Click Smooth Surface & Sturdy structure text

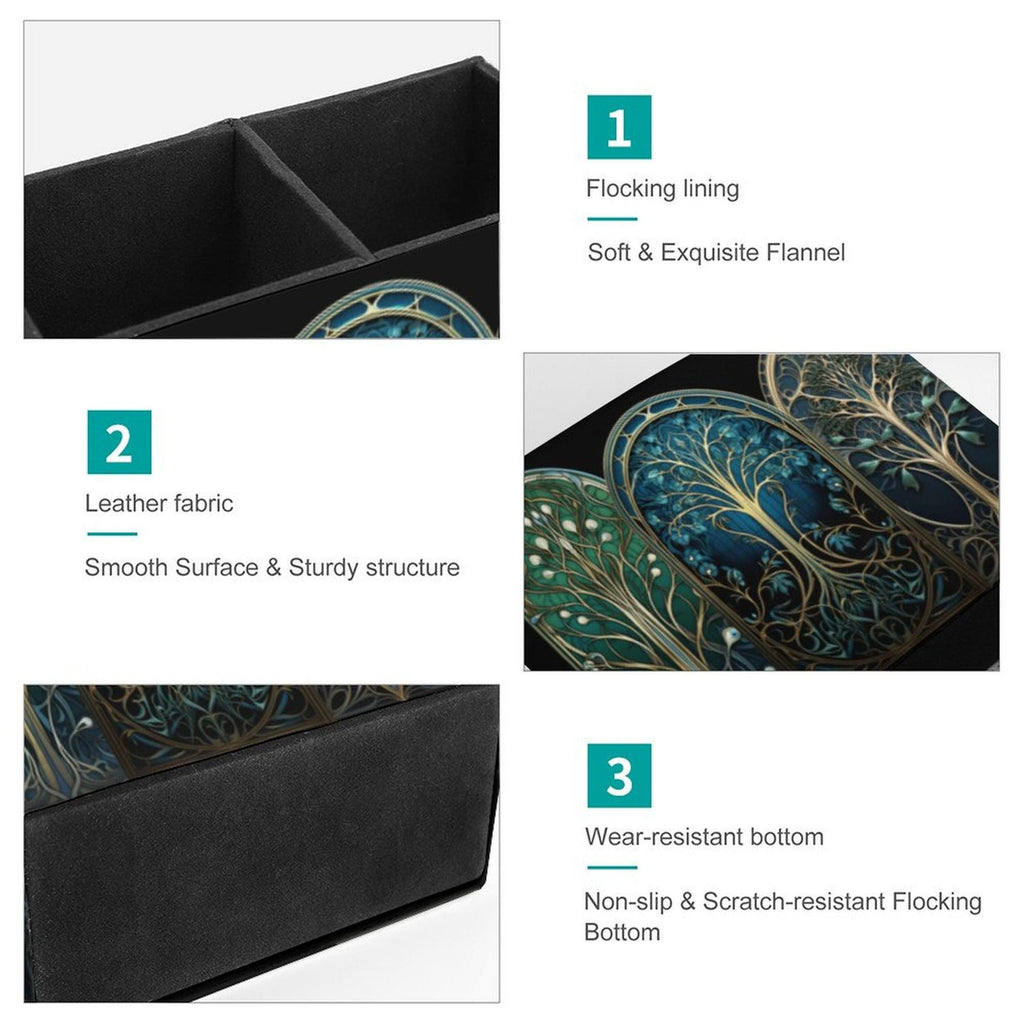[272, 568]
